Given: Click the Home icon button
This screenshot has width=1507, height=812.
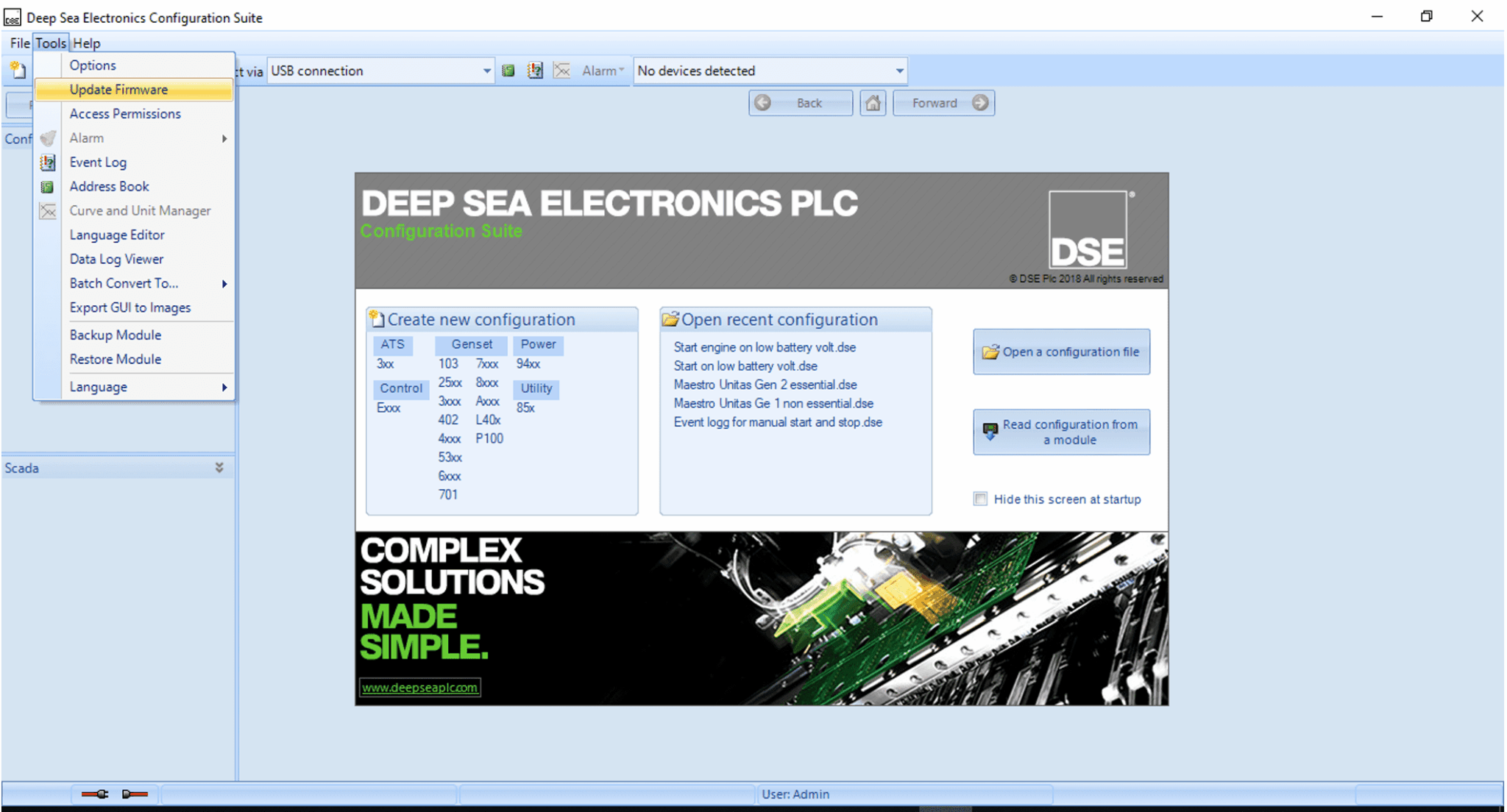Looking at the screenshot, I should click(x=873, y=103).
